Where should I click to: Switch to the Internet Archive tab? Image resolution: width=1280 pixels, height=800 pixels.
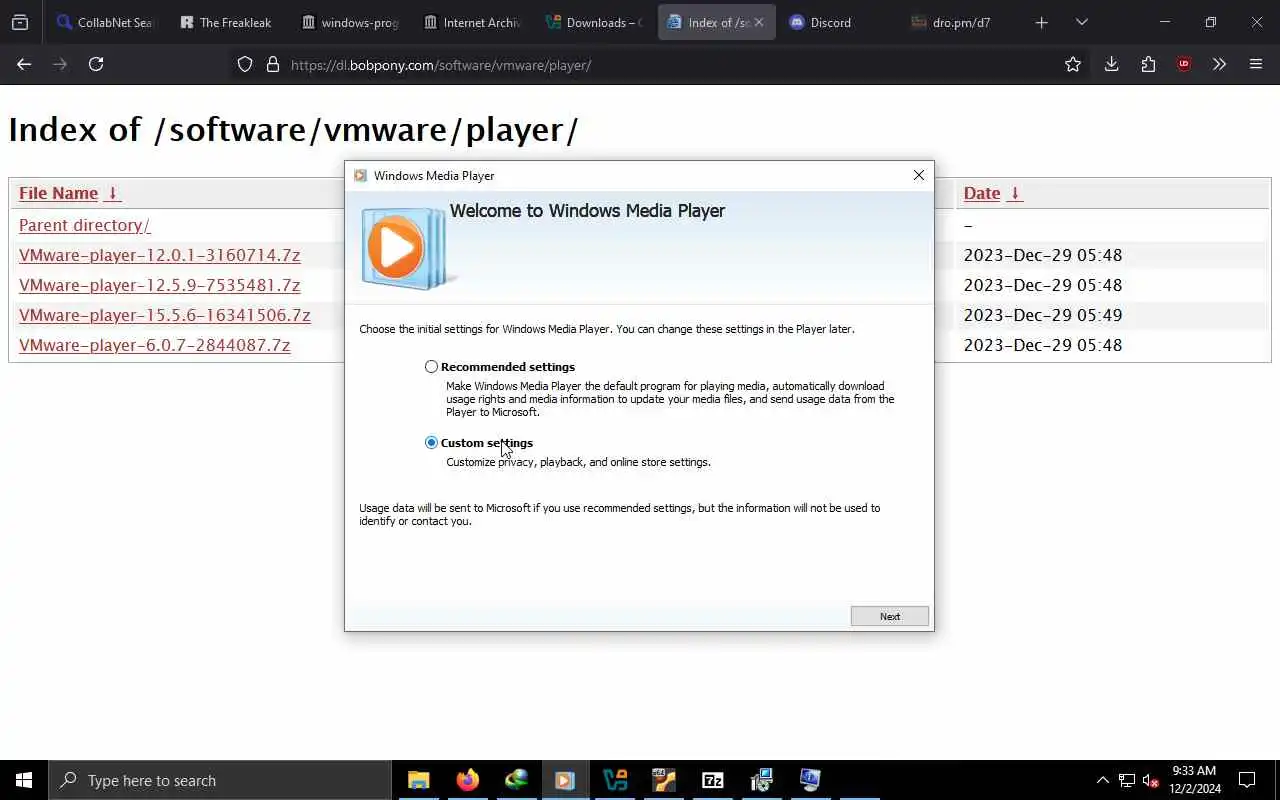click(471, 22)
